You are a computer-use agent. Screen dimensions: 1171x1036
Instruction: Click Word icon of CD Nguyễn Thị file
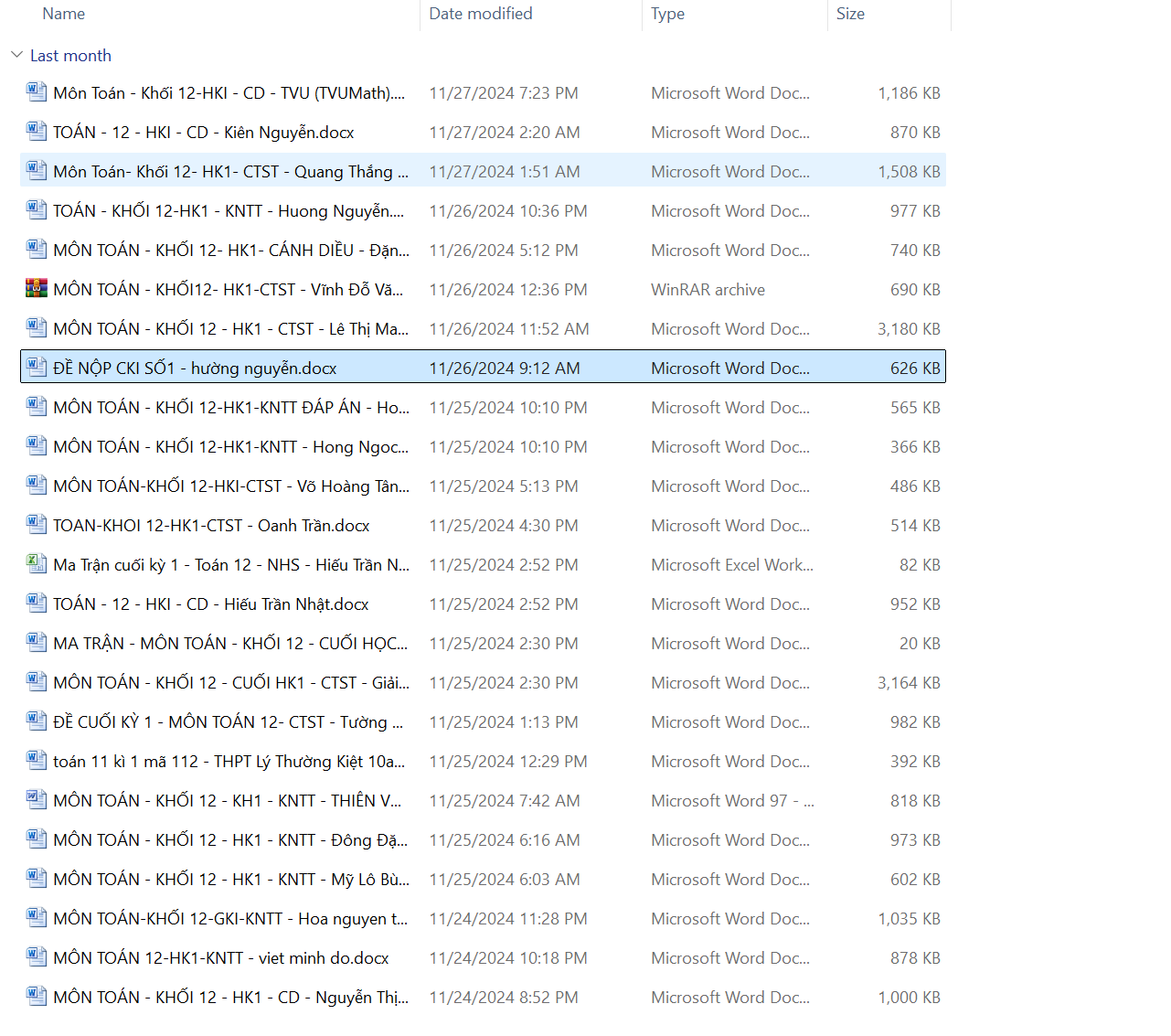36,996
